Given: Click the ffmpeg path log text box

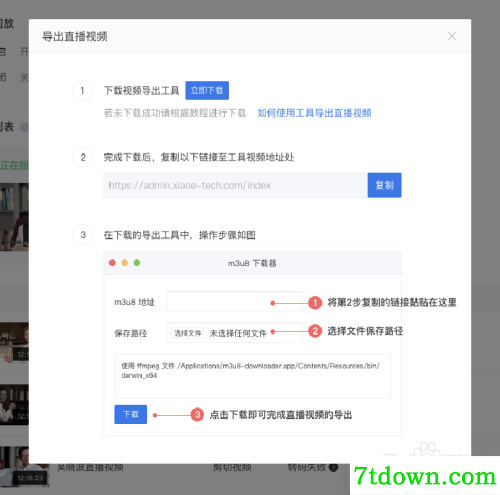Looking at the screenshot, I should click(252, 376).
